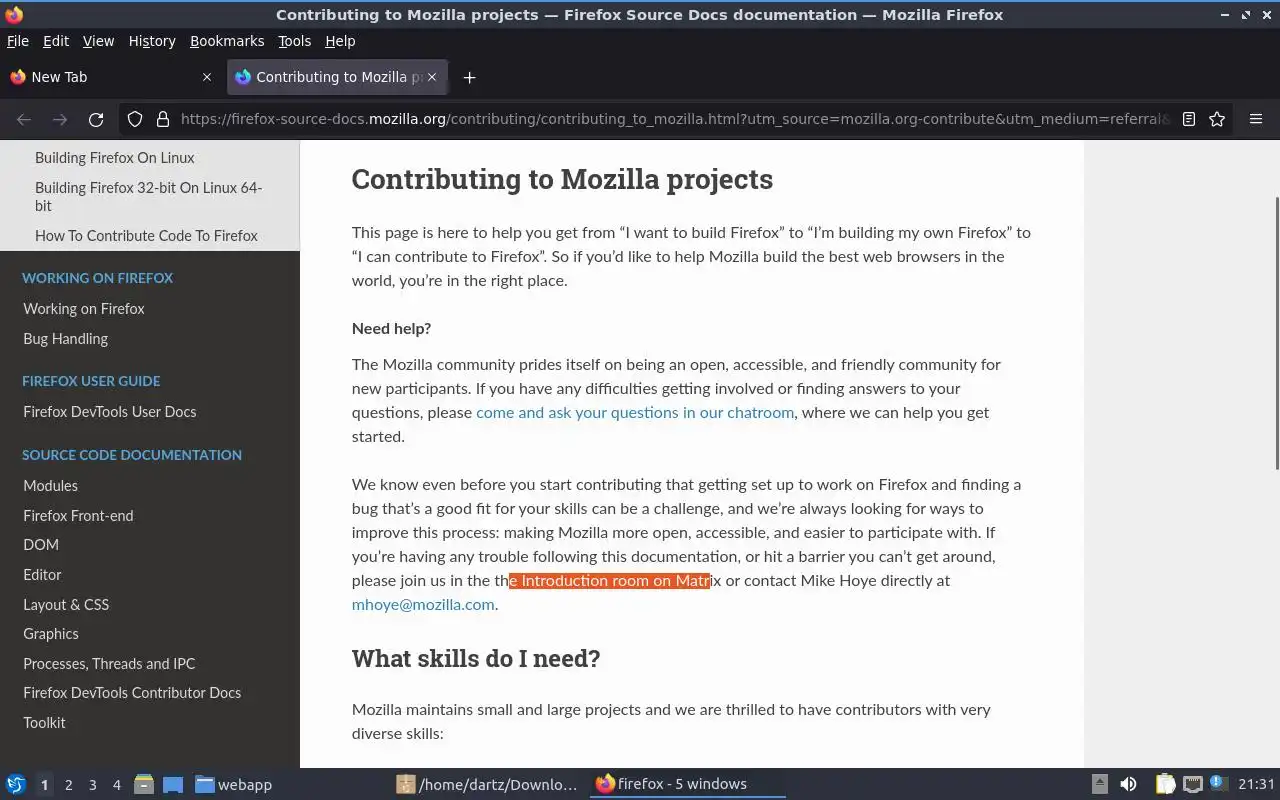This screenshot has height=800, width=1280.
Task: Switch to workspace 1
Action: 44,785
